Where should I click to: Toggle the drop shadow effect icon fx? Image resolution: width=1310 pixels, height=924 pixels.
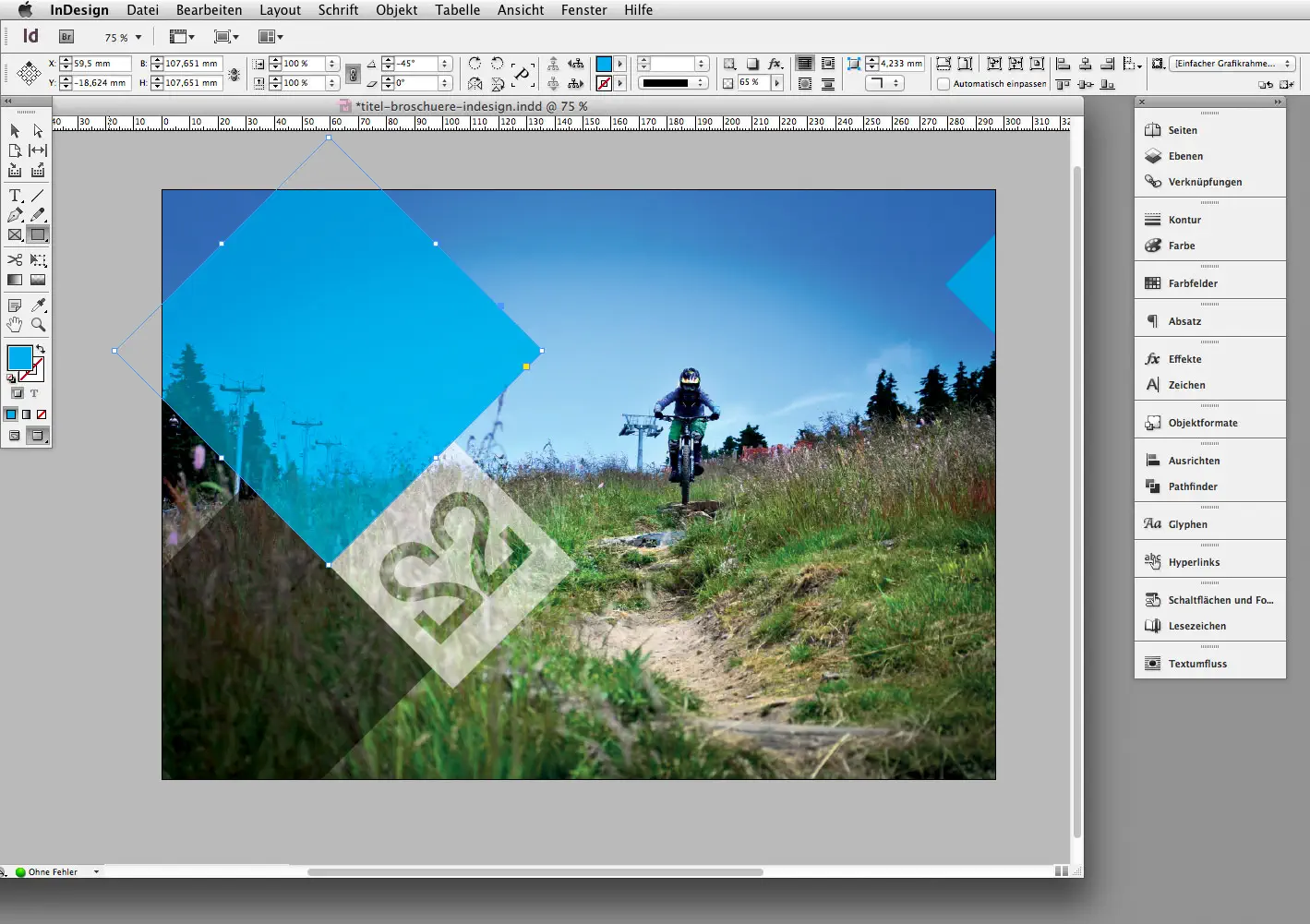coord(775,64)
